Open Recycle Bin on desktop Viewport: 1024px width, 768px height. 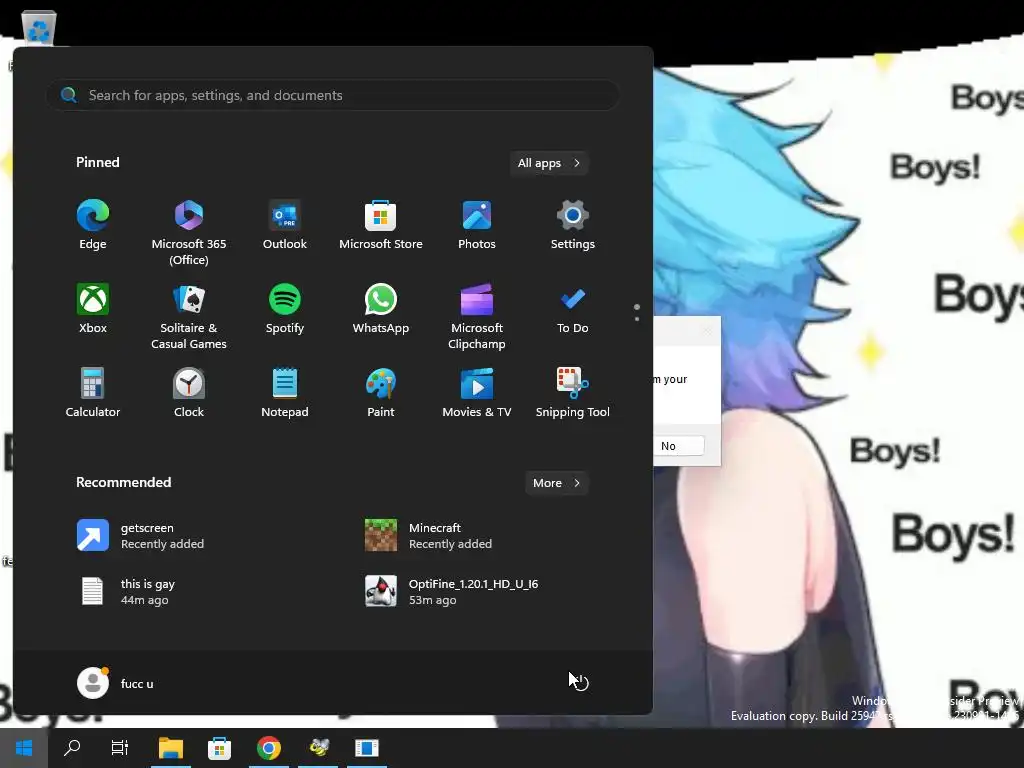[x=39, y=29]
